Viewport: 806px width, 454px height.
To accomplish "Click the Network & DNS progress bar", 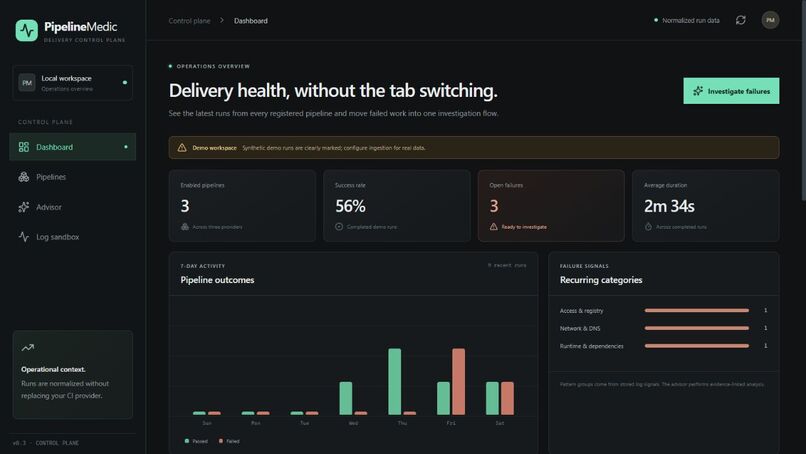I will click(x=697, y=328).
